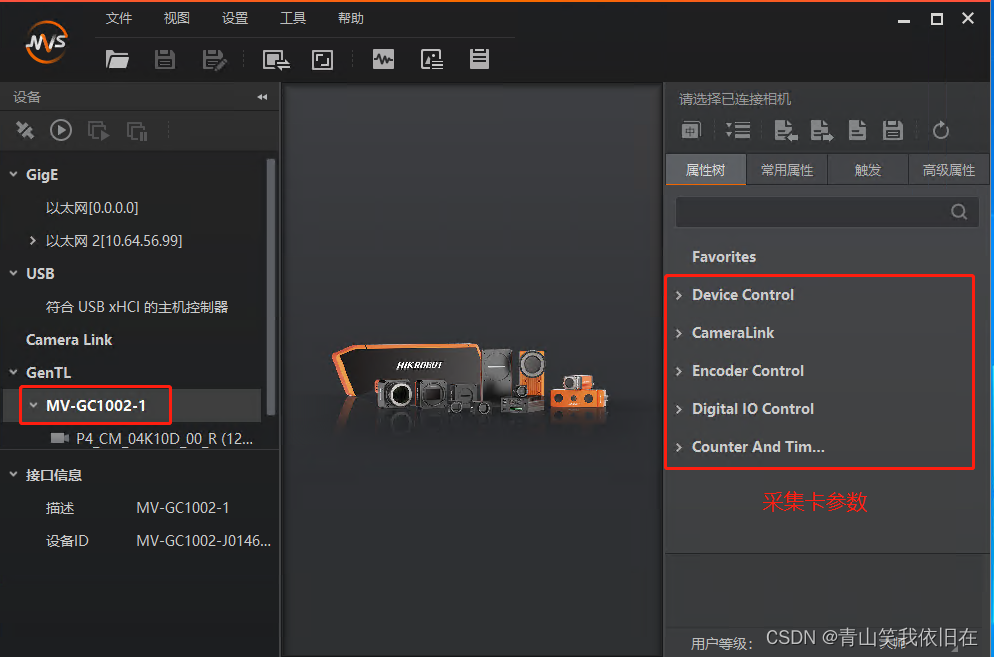Select 符合 USB xHCI 的主机控制器 item
Viewport: 994px width, 657px height.
137,307
